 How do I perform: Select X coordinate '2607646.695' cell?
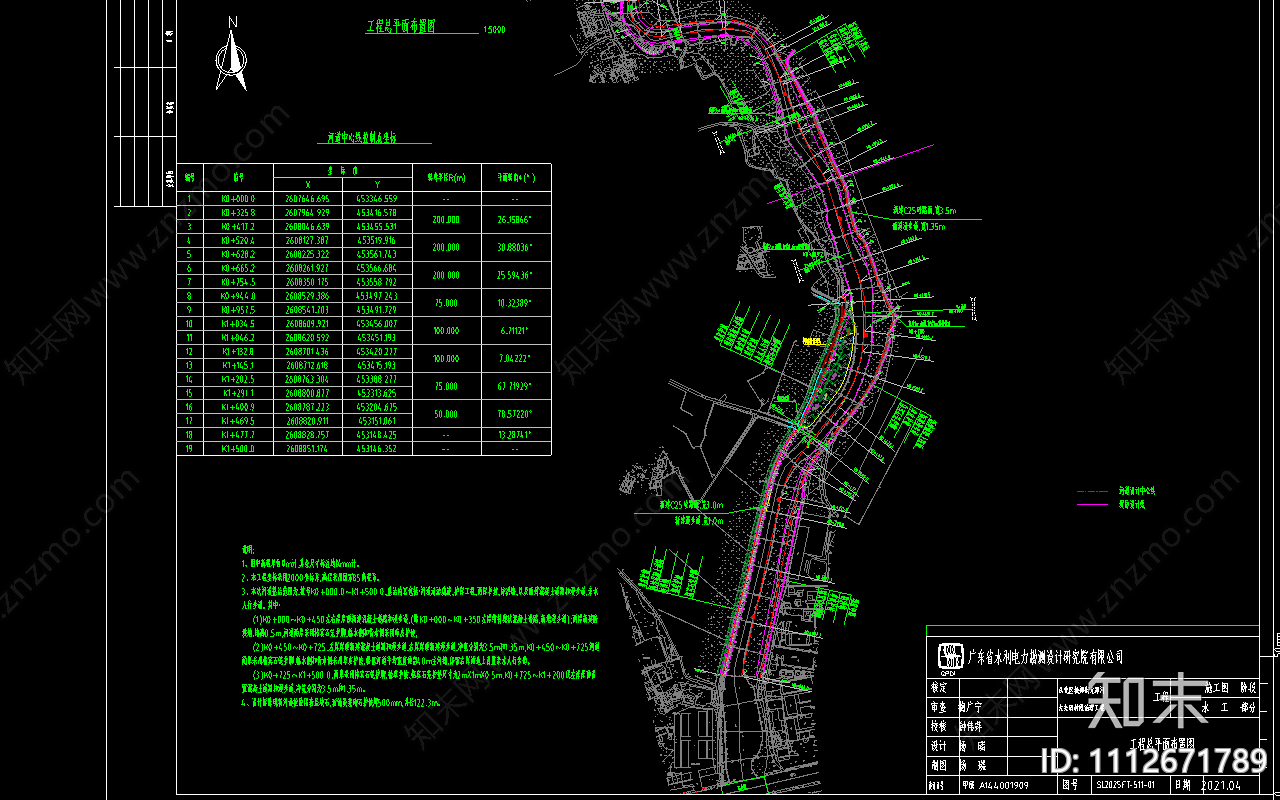click(308, 199)
